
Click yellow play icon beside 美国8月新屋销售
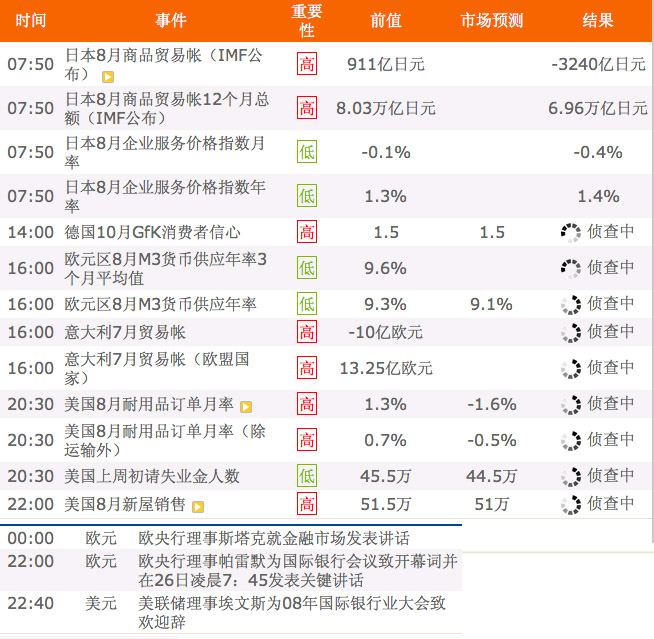coord(198,507)
